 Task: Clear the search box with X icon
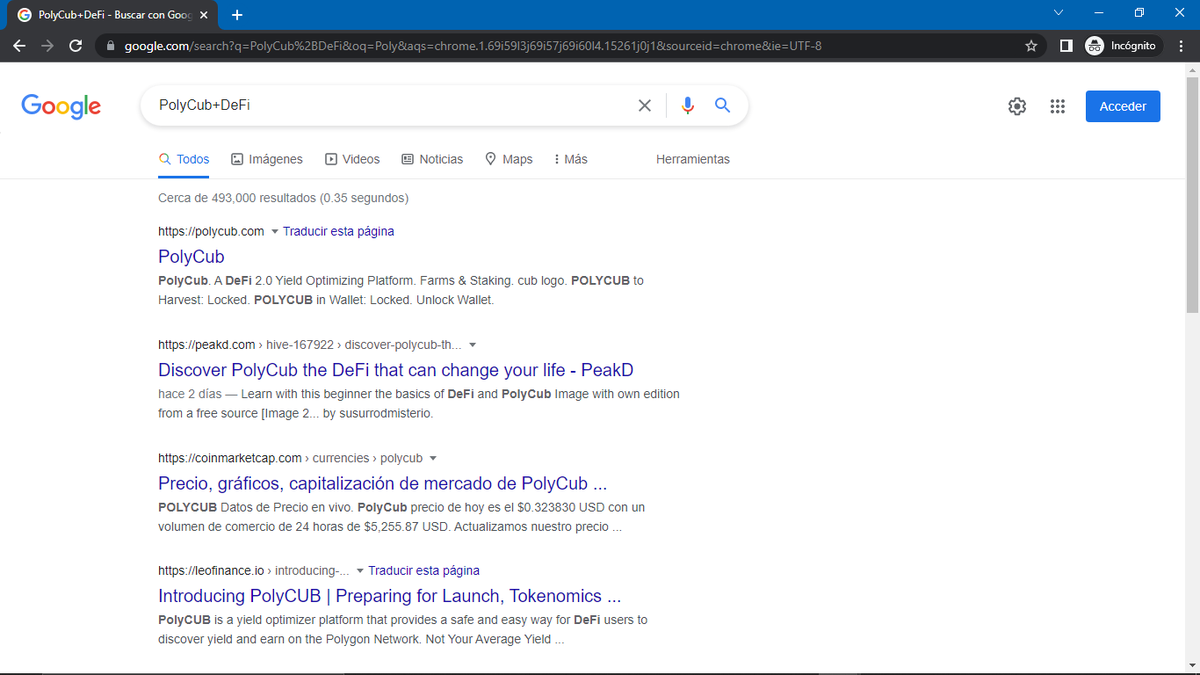(x=645, y=106)
